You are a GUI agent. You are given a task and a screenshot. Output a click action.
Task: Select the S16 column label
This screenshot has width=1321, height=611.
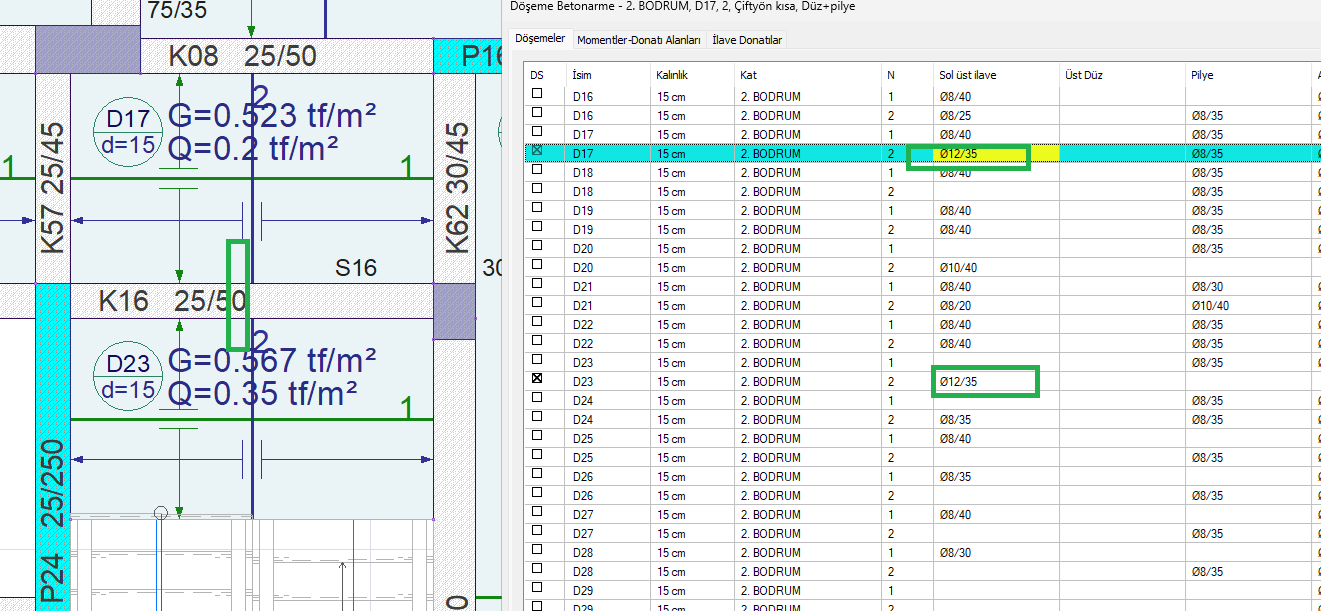tap(356, 267)
